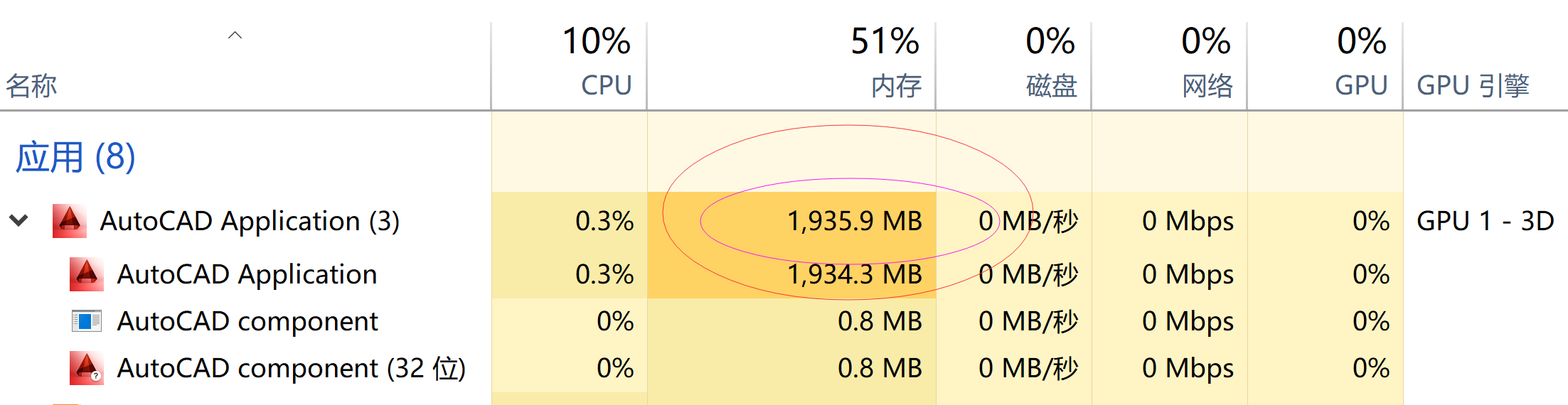Viewport: 1568px width, 405px height.
Task: Click the child AutoCAD Application process icon
Action: [87, 274]
